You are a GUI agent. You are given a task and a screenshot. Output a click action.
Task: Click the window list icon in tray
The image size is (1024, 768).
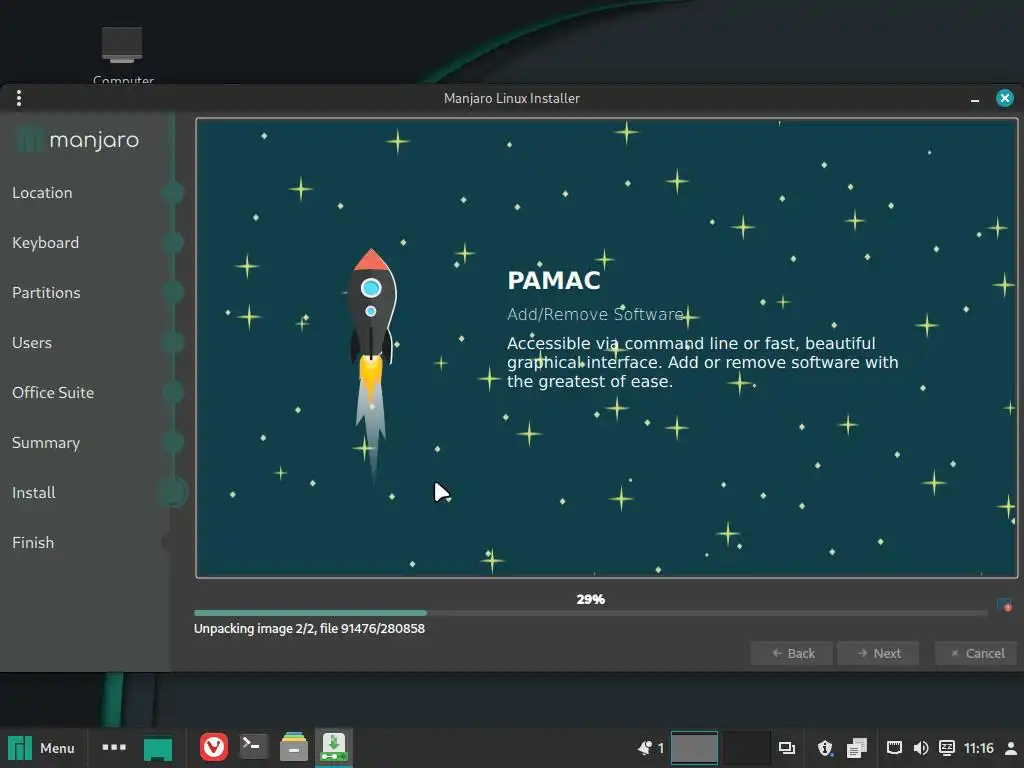[787, 748]
